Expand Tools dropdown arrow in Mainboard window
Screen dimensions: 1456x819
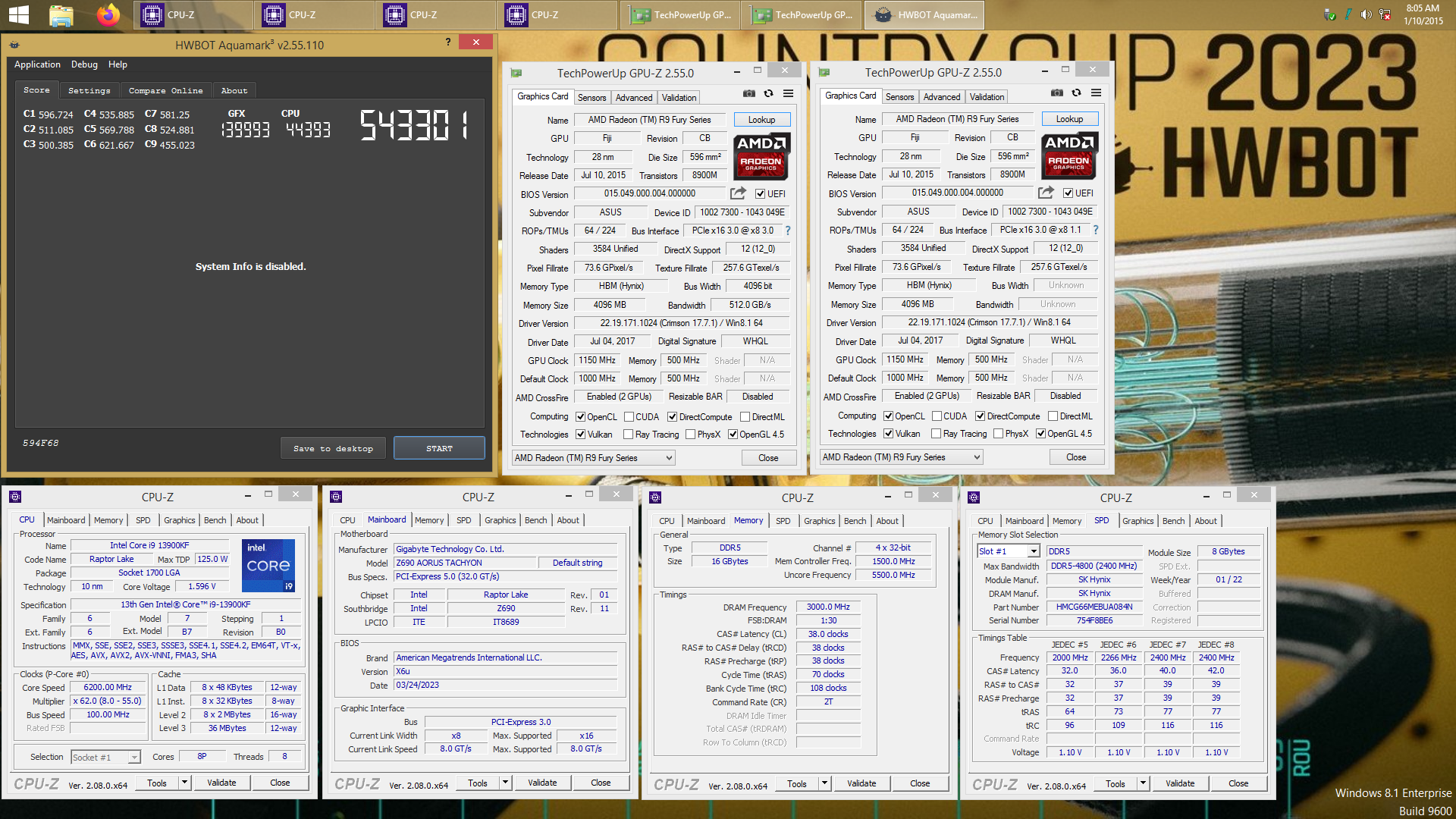(x=505, y=783)
